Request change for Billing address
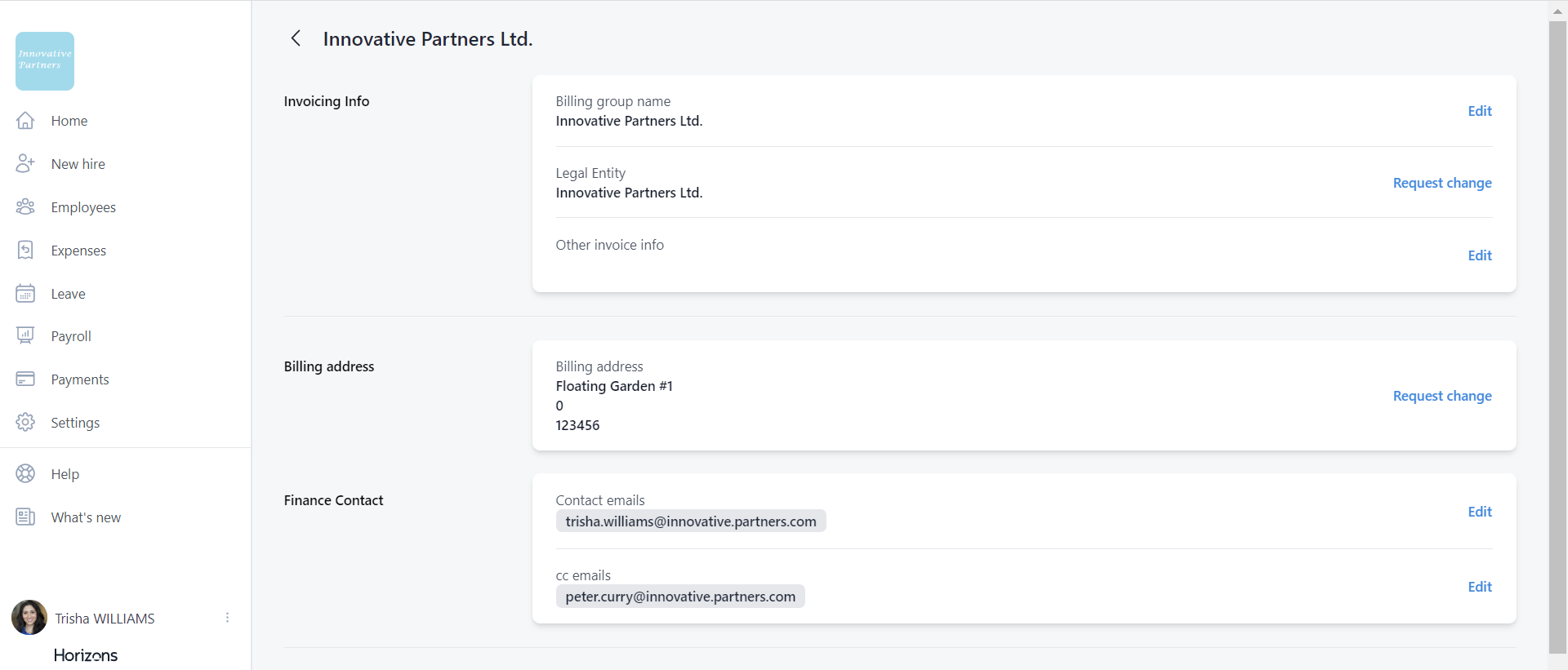The height and width of the screenshot is (670, 1568). pyautogui.click(x=1441, y=396)
